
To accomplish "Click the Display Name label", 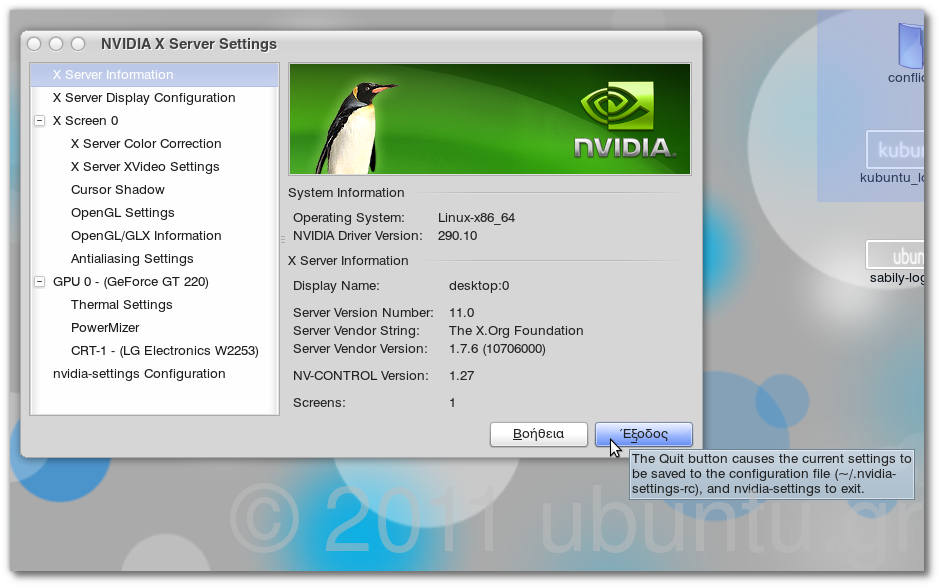I will [336, 286].
